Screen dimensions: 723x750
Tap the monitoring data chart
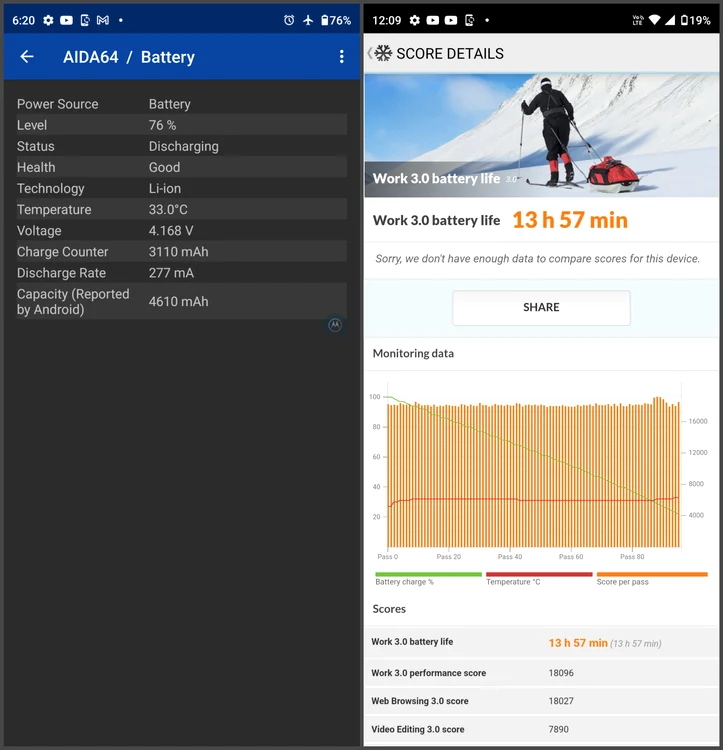pos(538,471)
